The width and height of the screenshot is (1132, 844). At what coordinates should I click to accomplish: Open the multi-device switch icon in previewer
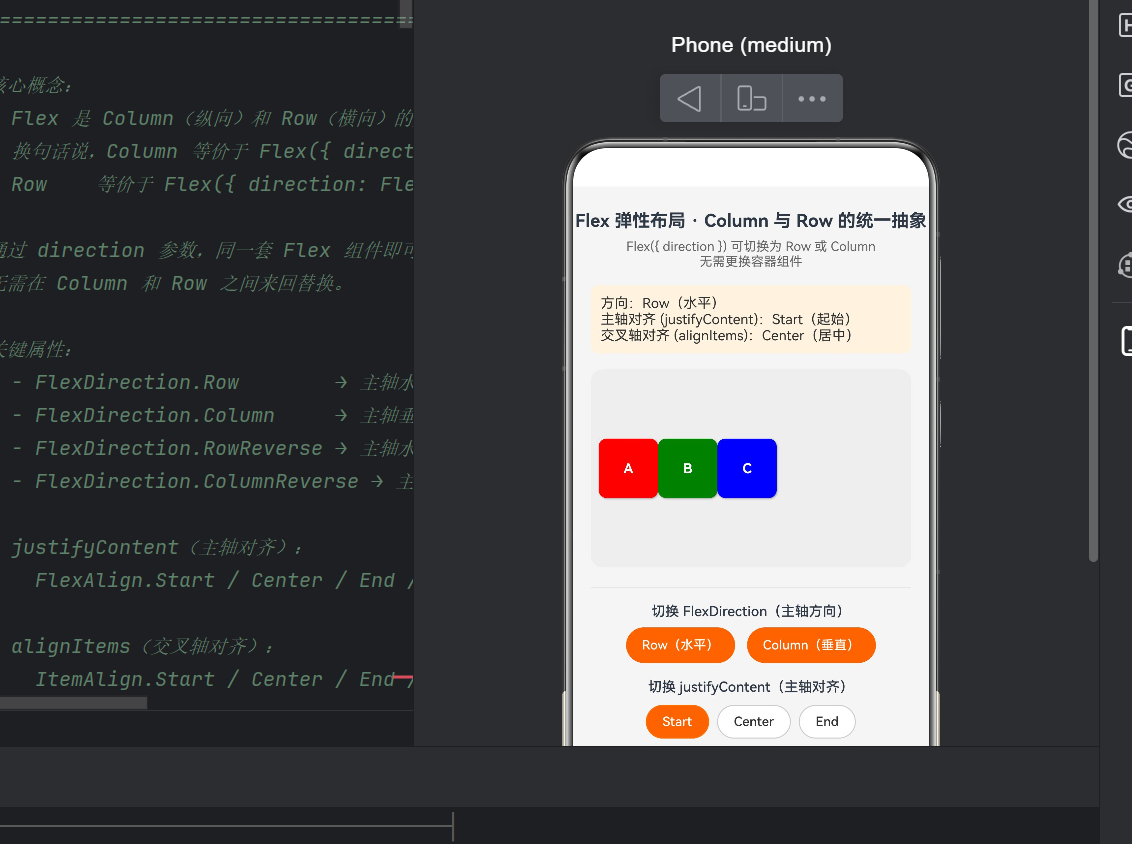752,98
